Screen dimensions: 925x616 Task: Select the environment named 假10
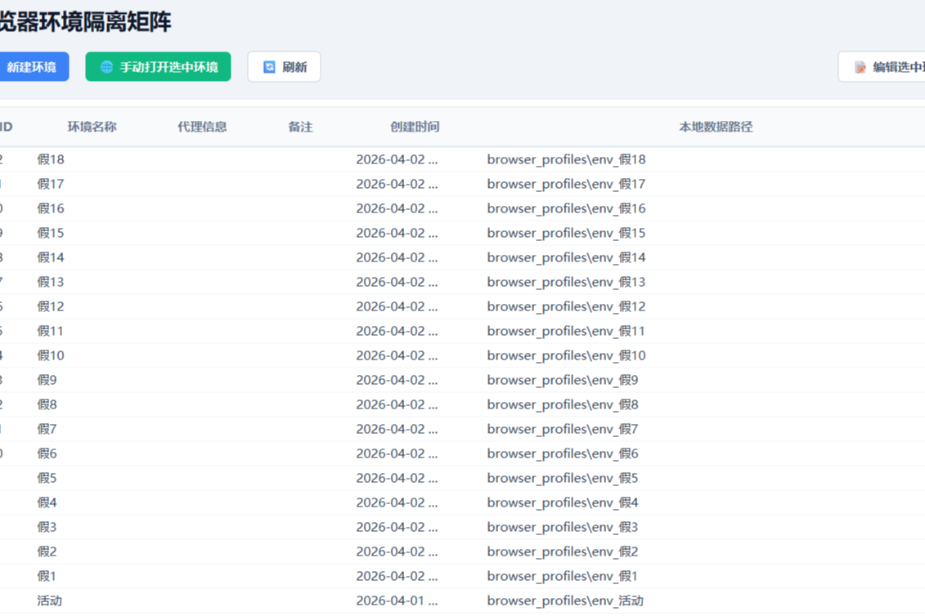coord(51,355)
